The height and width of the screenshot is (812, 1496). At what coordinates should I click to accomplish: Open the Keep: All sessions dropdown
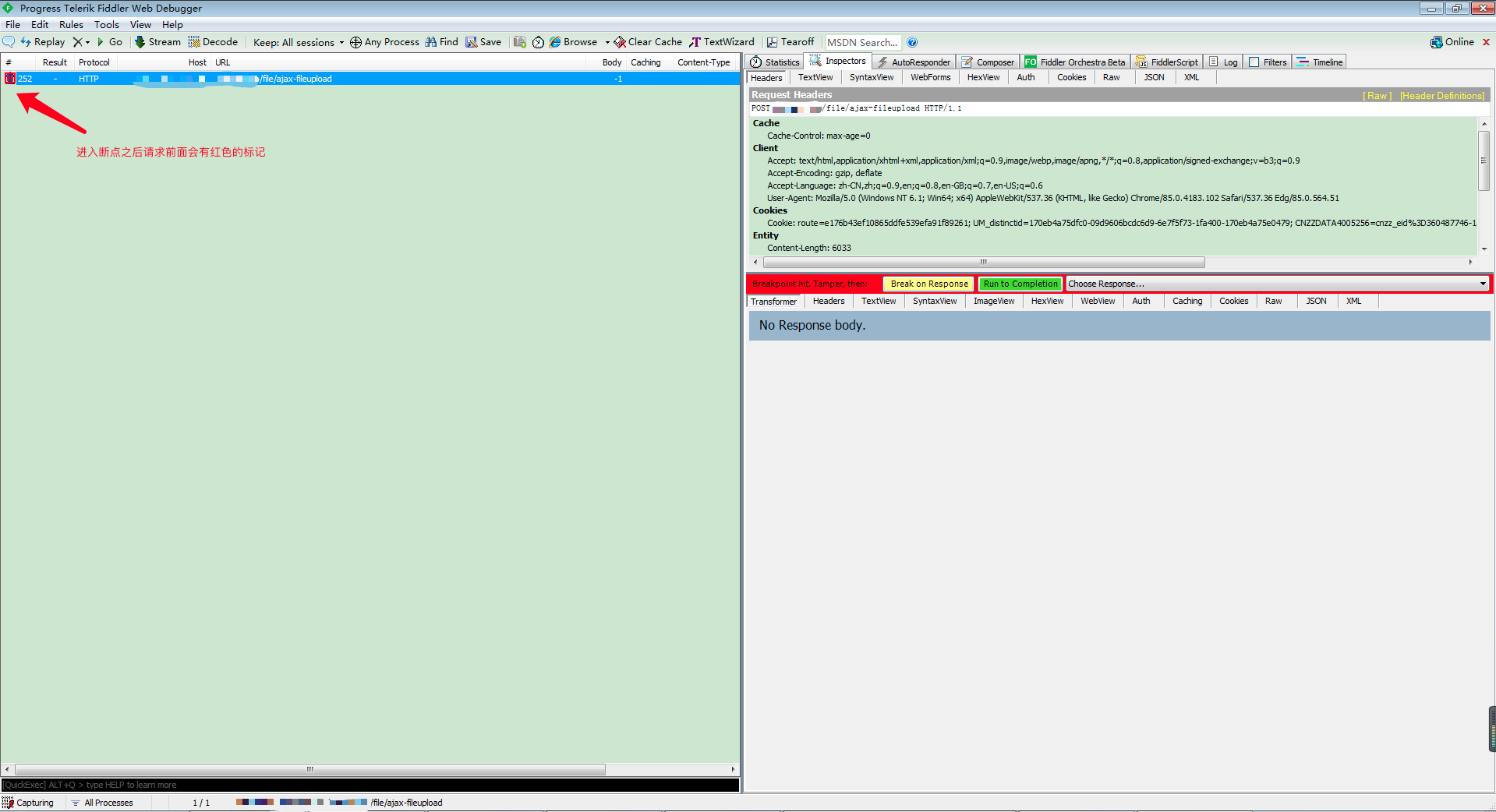point(299,42)
